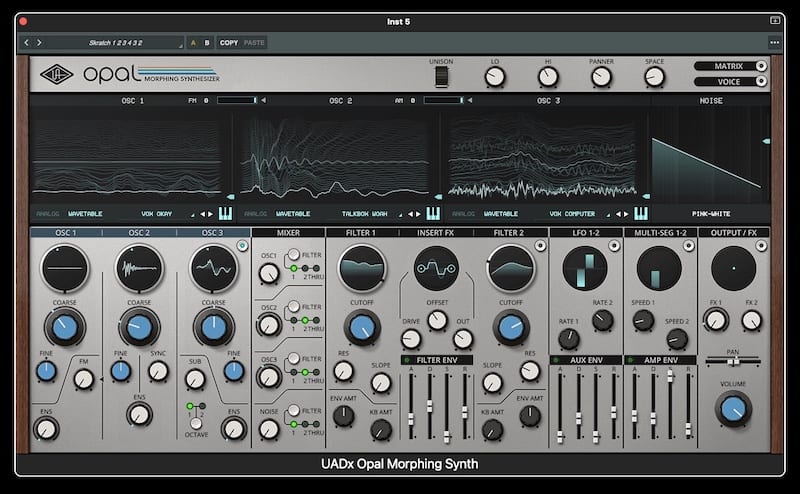Expand the Multi-Seg 1-2 corner button
800x494 pixels.
(x=689, y=246)
